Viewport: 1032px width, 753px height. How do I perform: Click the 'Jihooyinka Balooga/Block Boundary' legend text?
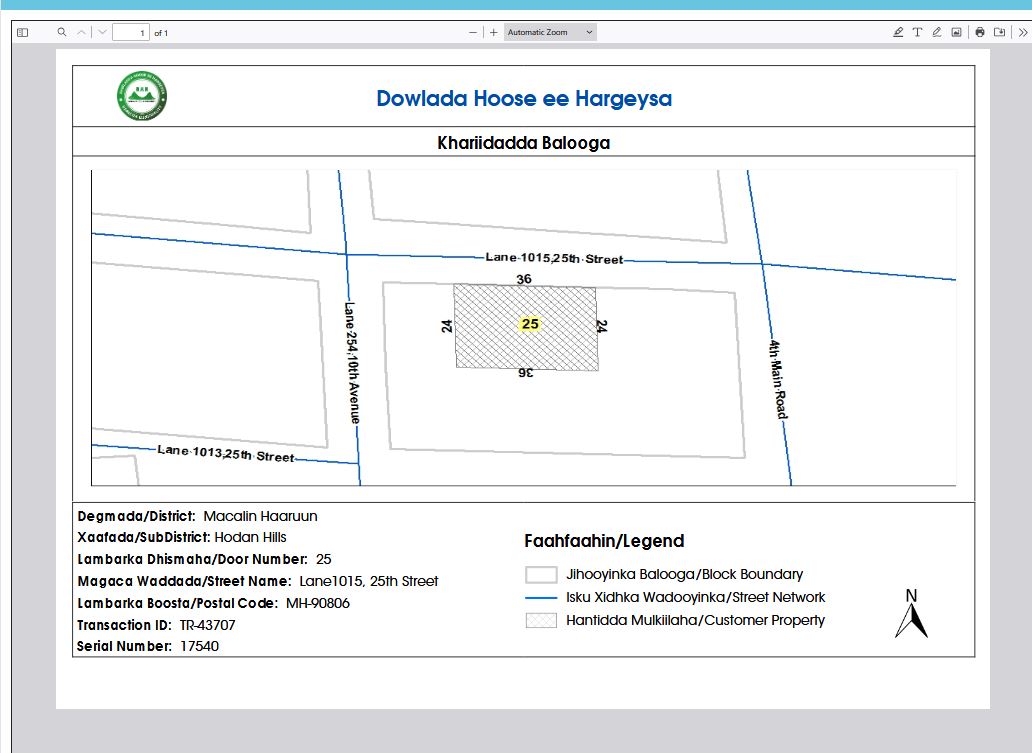(684, 575)
